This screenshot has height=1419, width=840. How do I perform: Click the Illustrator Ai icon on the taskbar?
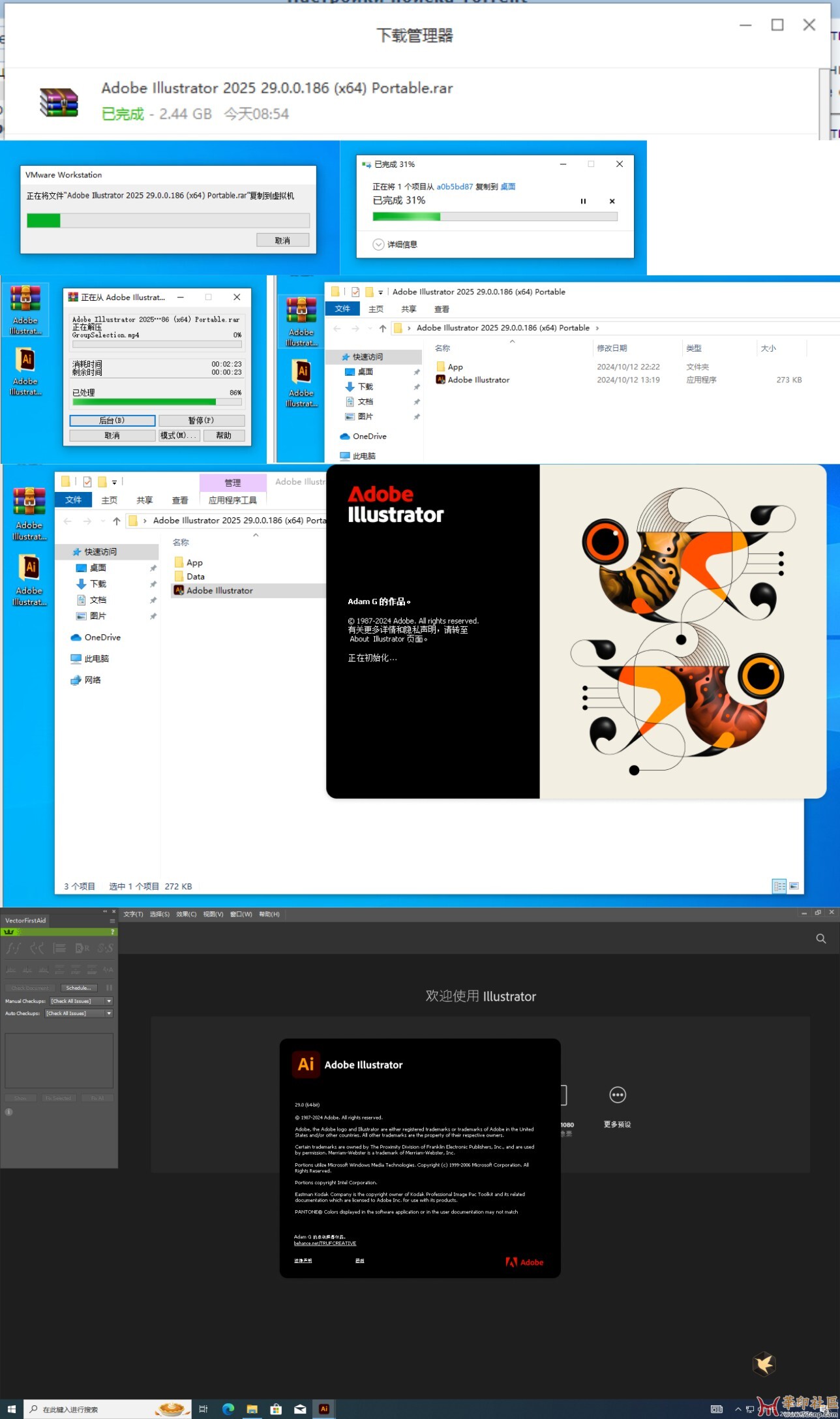pyautogui.click(x=323, y=1409)
